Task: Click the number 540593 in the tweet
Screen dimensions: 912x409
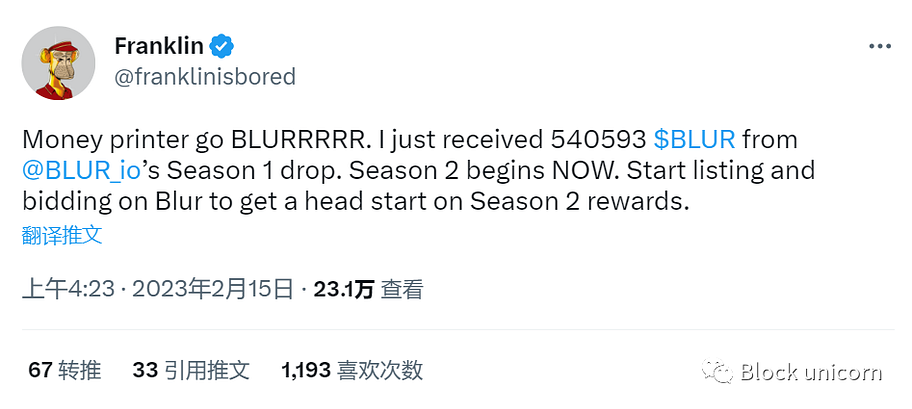Action: click(x=598, y=140)
